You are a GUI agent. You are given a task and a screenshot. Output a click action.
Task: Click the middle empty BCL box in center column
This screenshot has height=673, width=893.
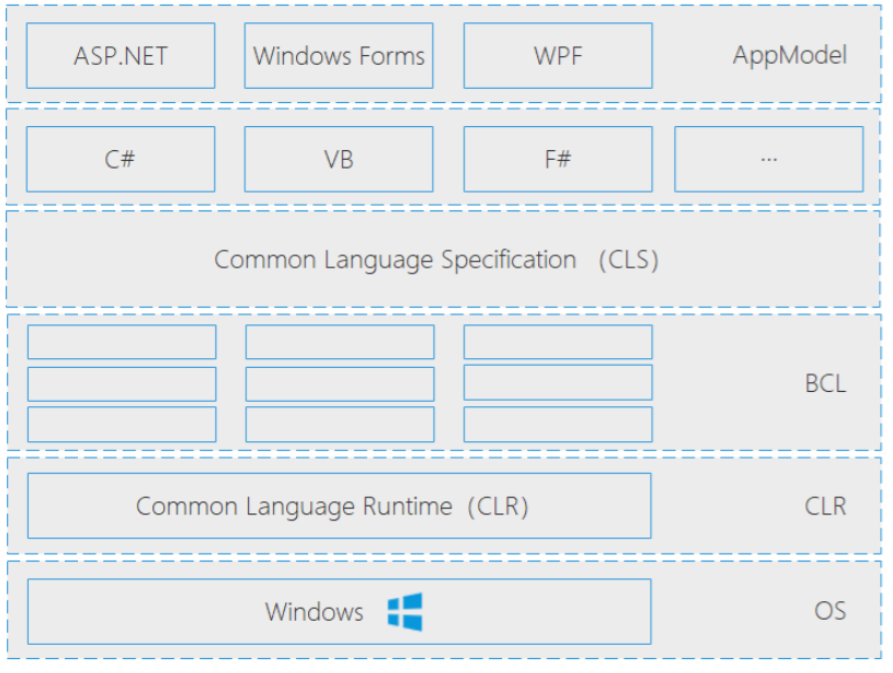tap(340, 383)
